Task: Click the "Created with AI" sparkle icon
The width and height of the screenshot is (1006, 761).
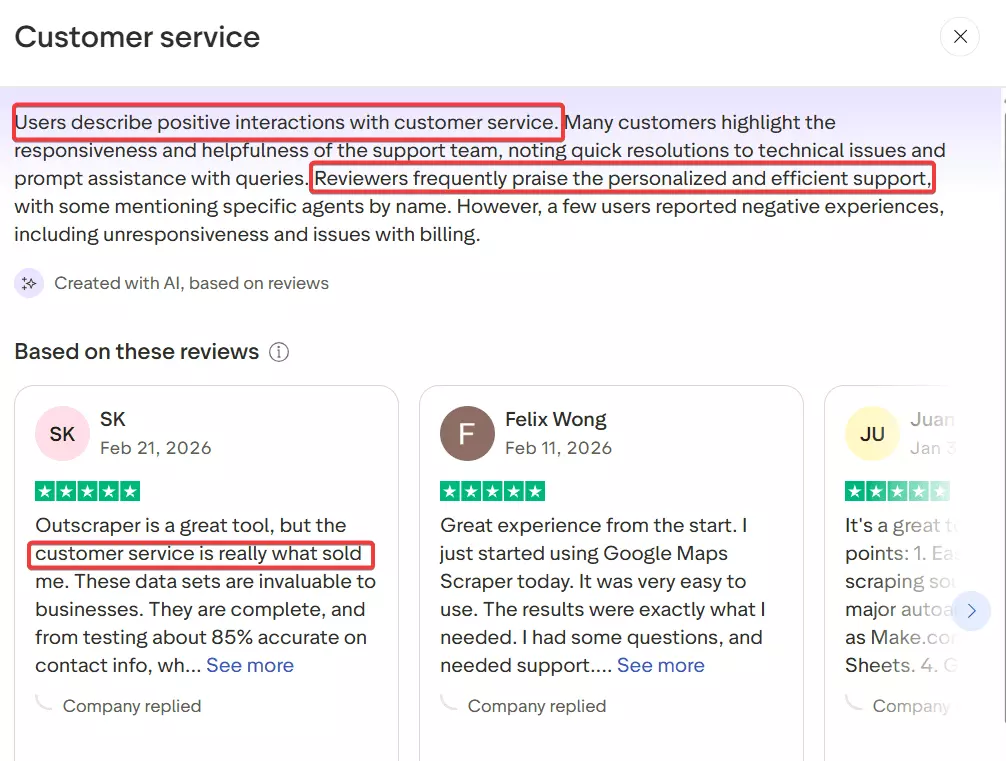Action: coord(29,283)
